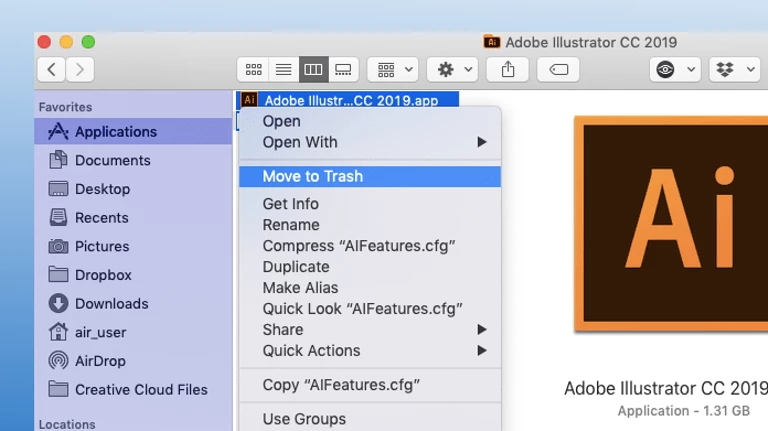
Task: Toggle Use Groups in context menu
Action: 370,419
